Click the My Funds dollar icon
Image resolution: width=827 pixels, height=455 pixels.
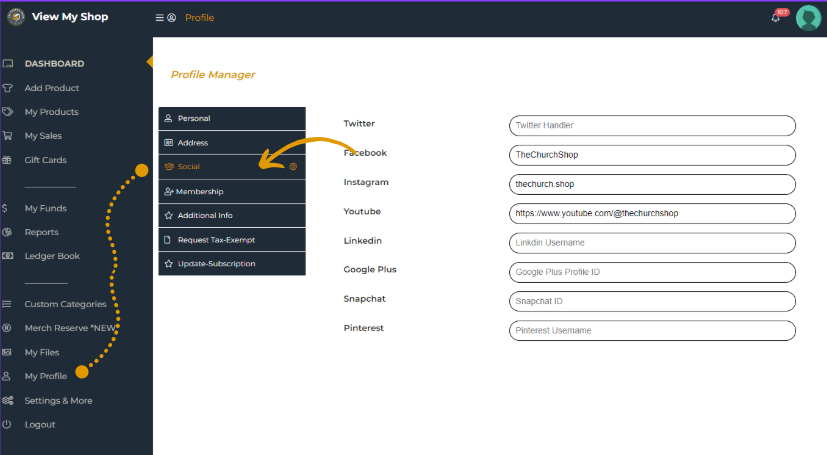click(x=5, y=208)
